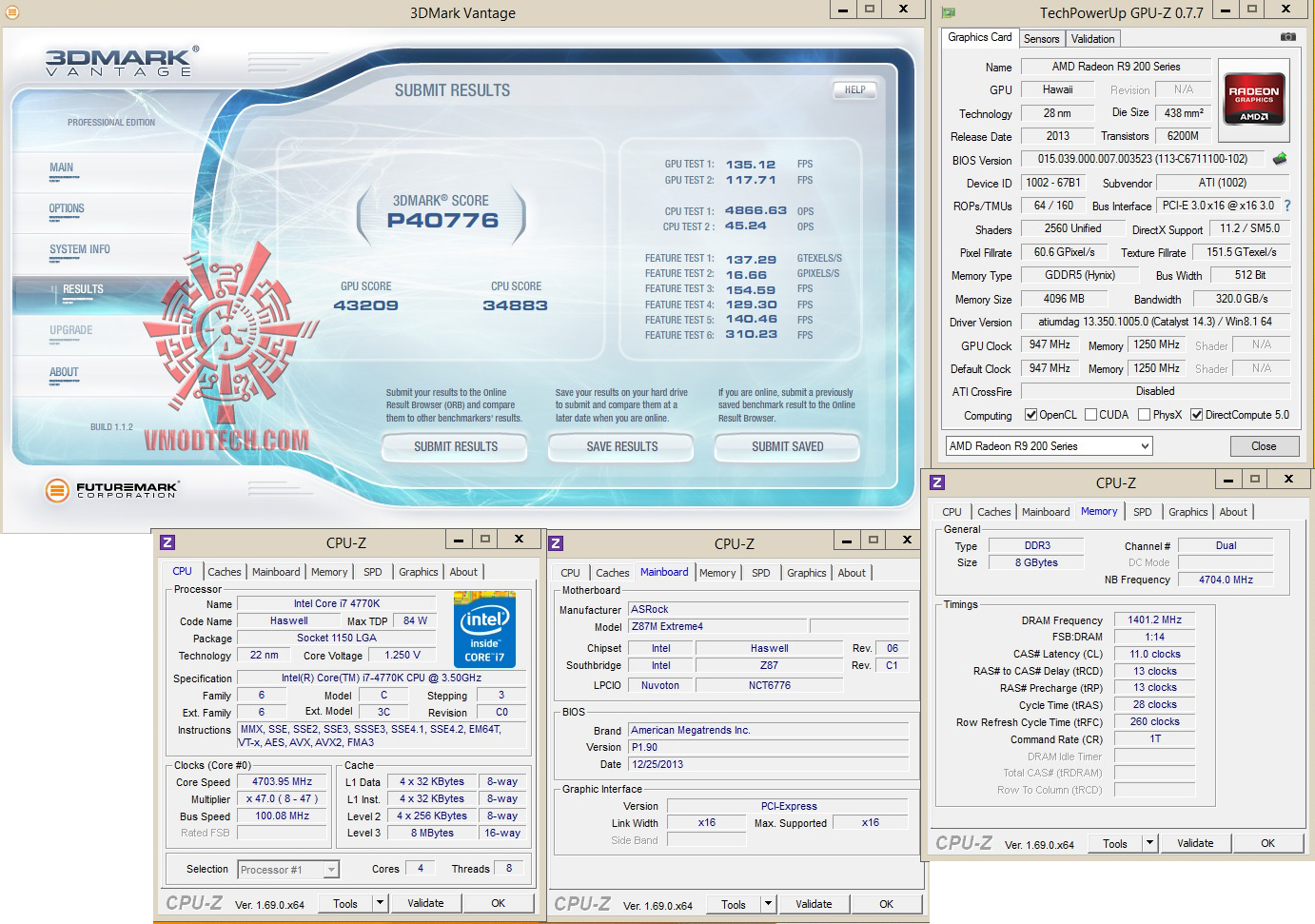Click the Radeon Graphics AMD logo
This screenshot has width=1315, height=924.
1254,99
